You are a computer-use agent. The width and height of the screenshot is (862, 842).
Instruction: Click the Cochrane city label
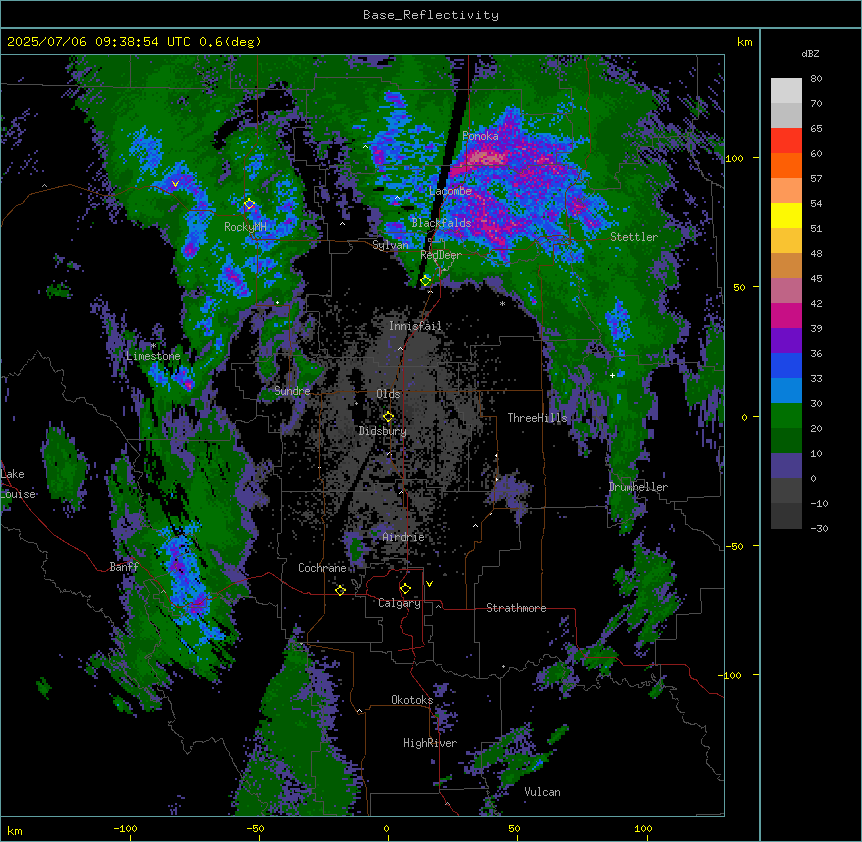322,568
